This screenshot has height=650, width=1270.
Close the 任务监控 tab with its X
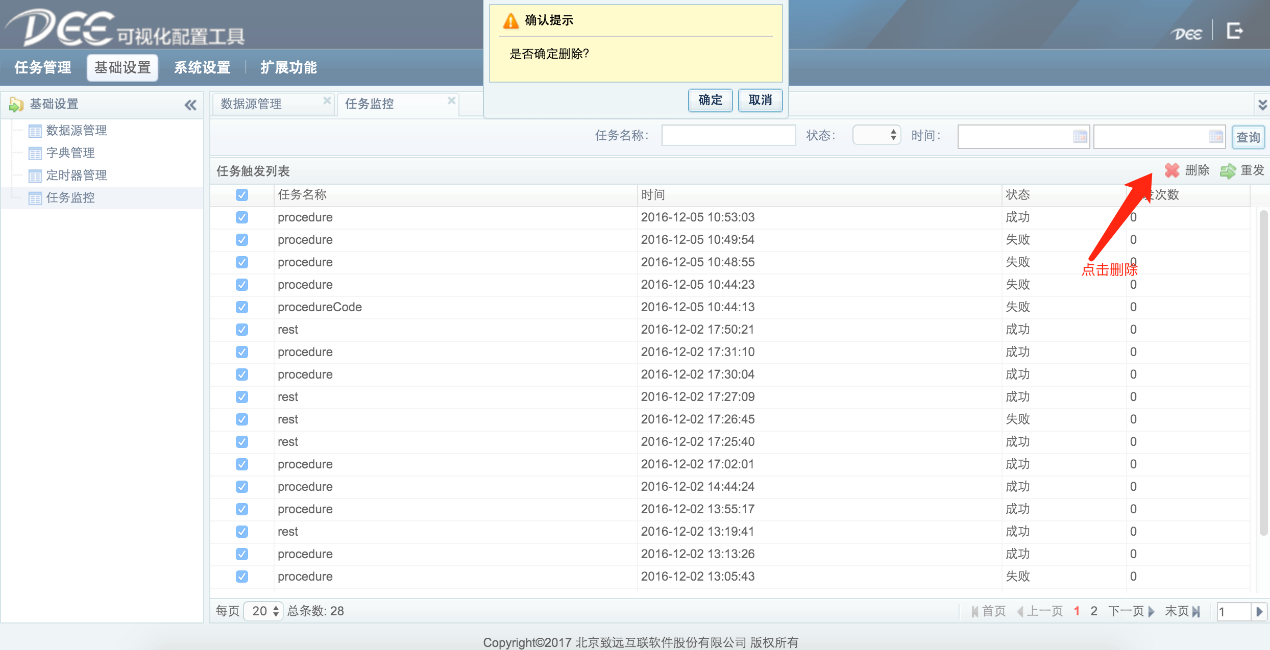click(x=451, y=101)
